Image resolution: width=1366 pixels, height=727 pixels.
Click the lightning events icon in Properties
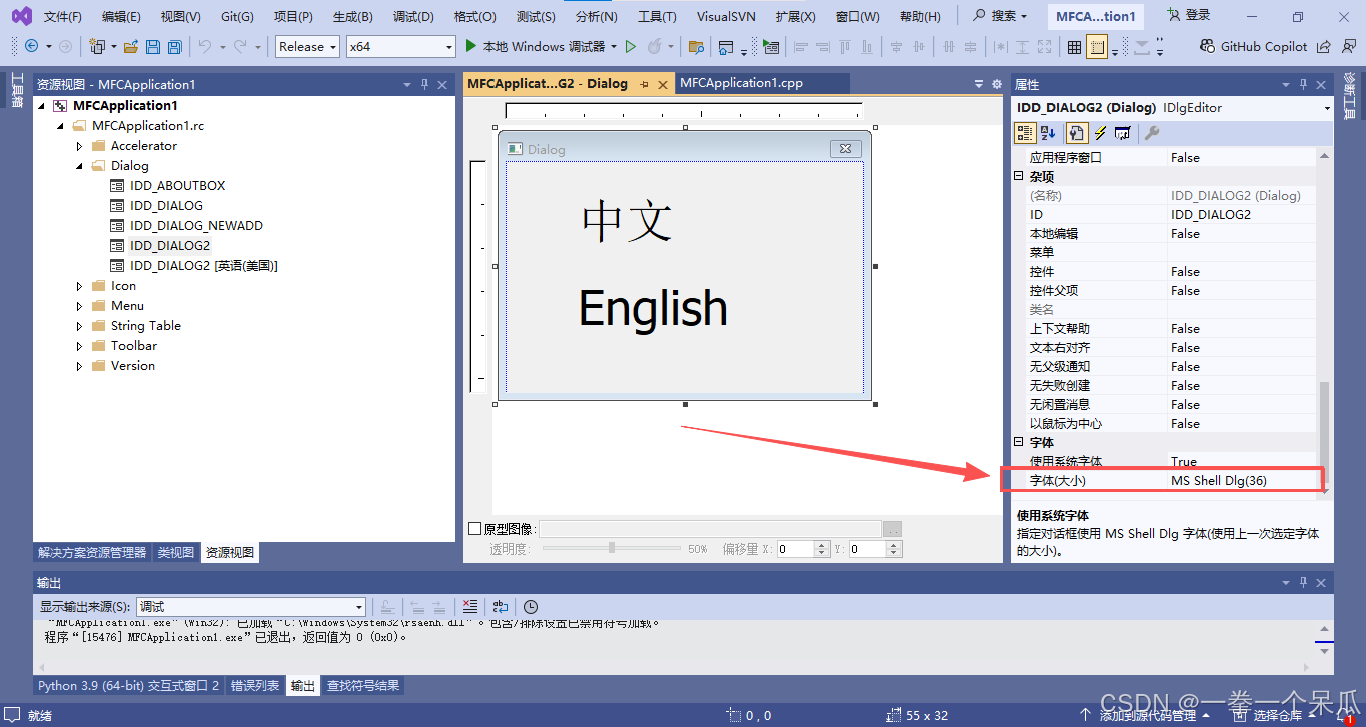click(x=1100, y=132)
